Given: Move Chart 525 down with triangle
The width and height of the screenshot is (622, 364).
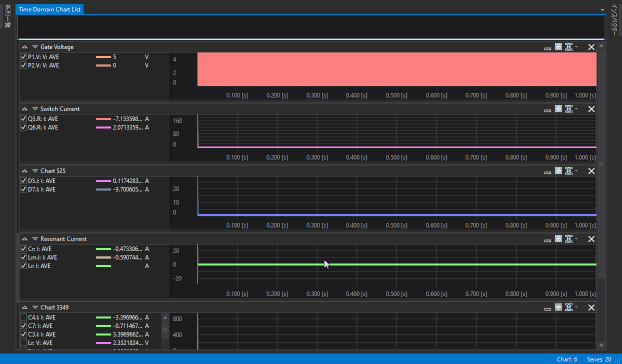Looking at the screenshot, I should pyautogui.click(x=35, y=171).
